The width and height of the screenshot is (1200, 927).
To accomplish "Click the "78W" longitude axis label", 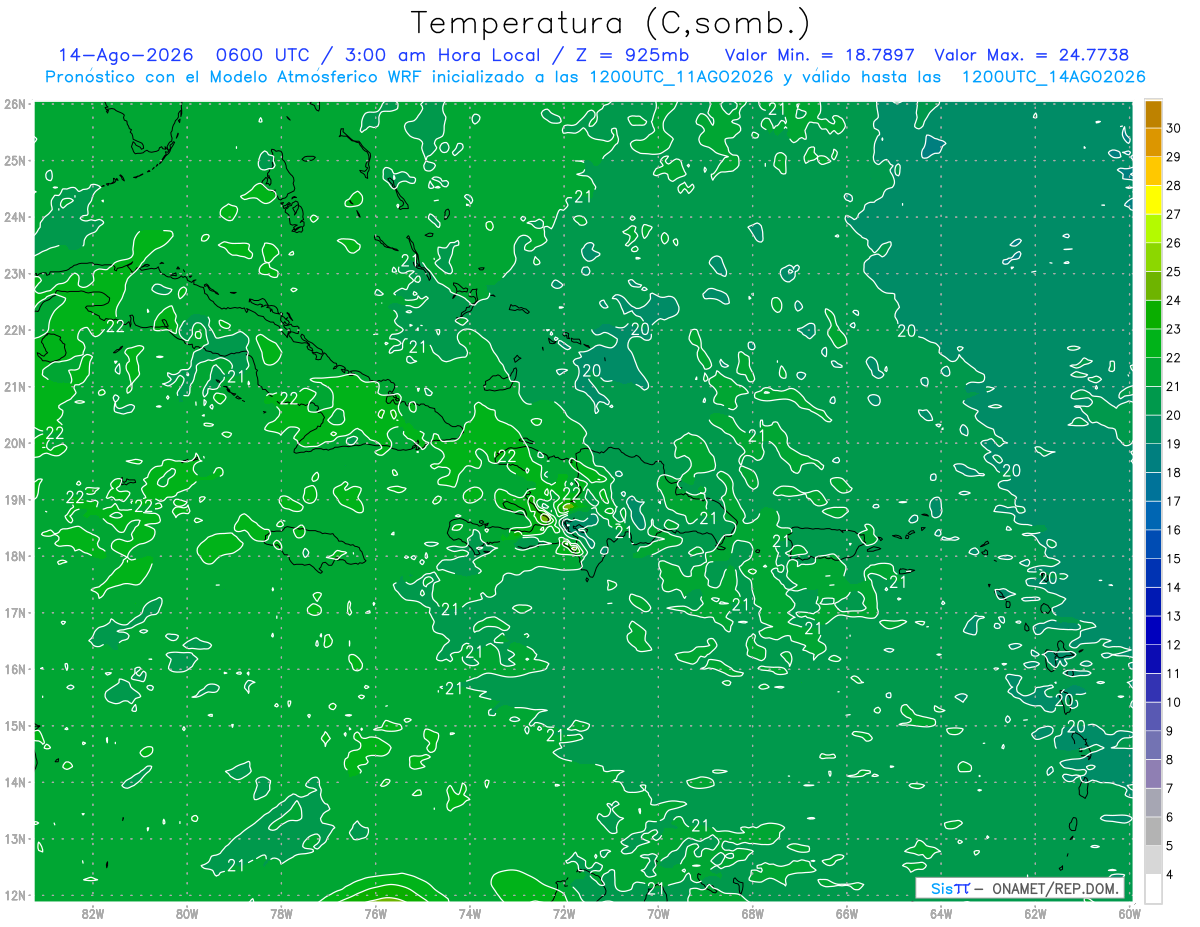I will (x=282, y=915).
